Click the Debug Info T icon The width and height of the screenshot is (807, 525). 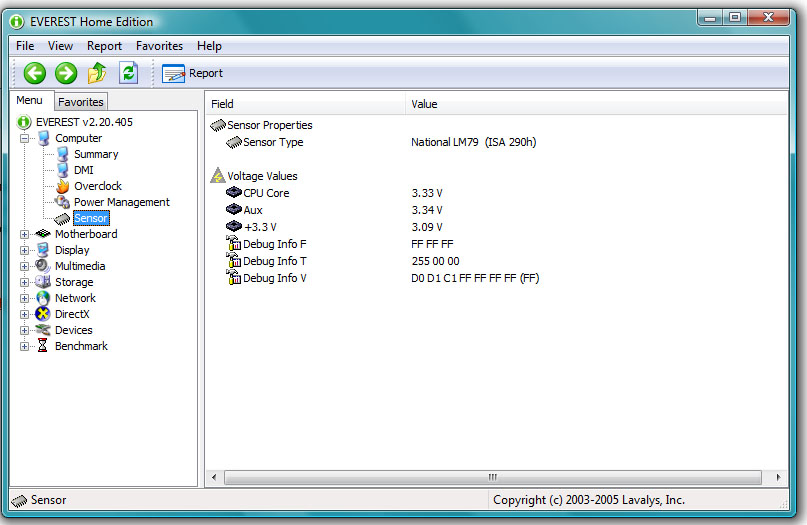(x=234, y=260)
